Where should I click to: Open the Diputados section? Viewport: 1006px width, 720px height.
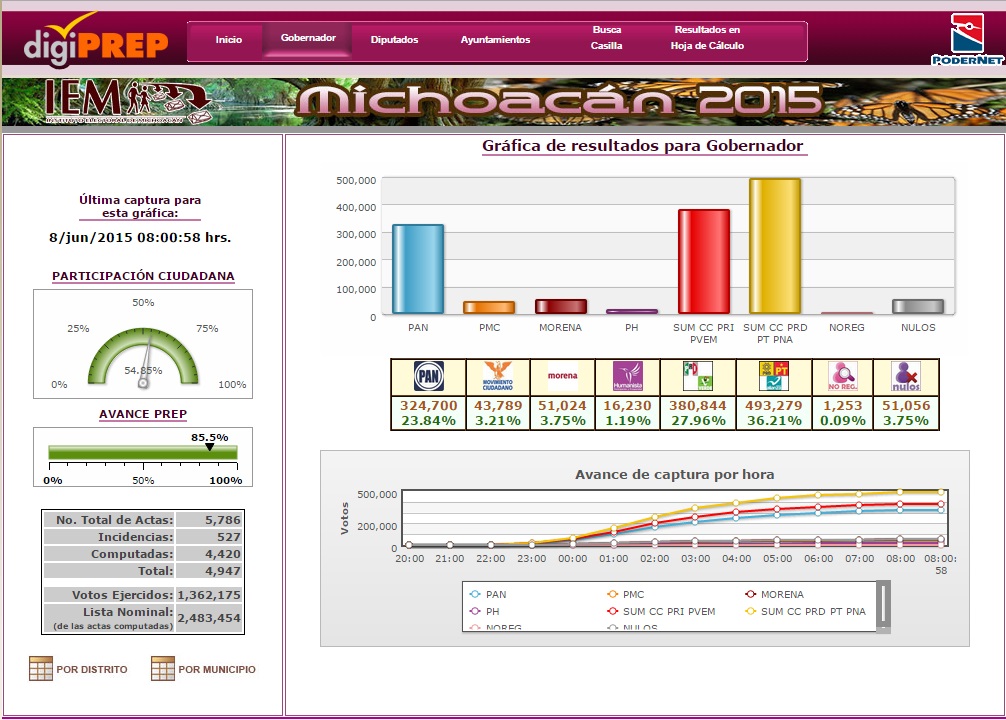point(394,40)
